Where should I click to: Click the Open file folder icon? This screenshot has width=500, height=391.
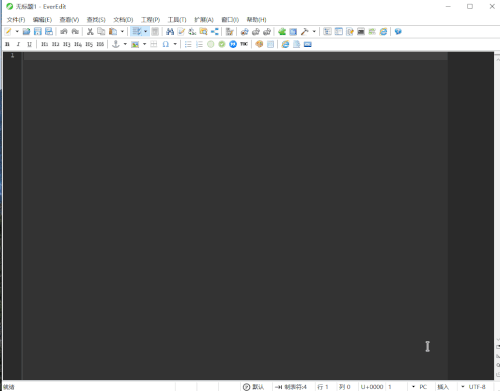[26, 32]
